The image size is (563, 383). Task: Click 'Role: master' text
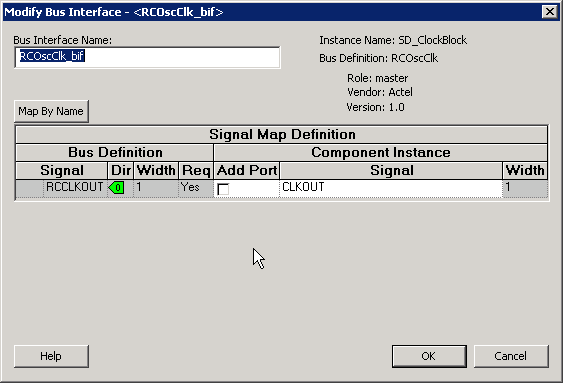378,78
